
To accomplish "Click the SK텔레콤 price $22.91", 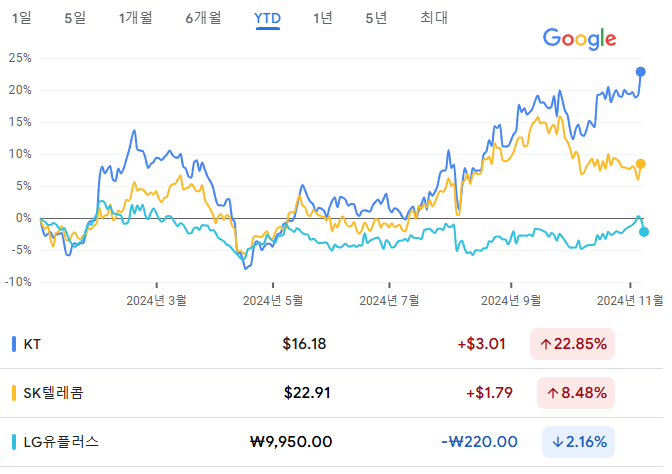I will pos(307,393).
